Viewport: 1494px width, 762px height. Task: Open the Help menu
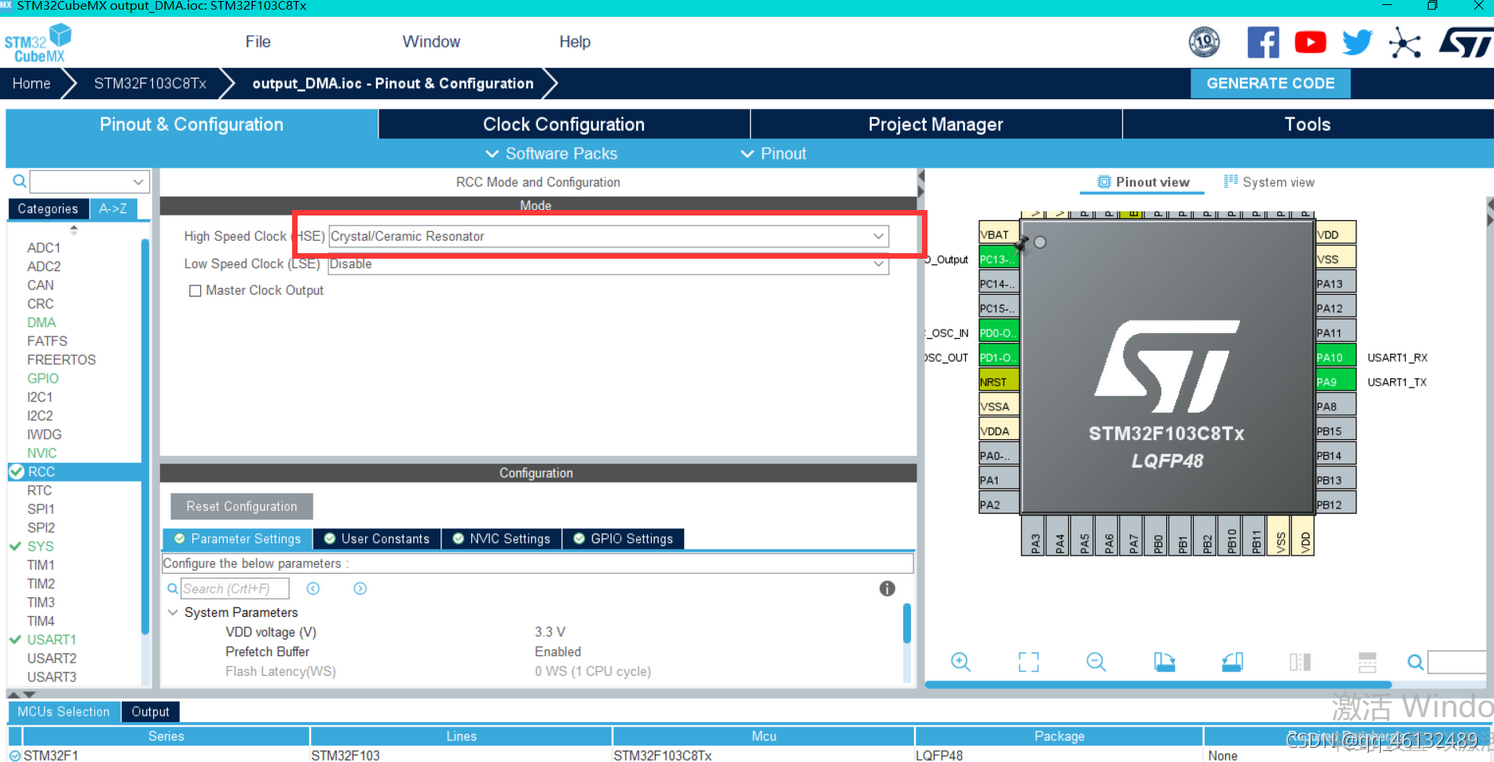click(x=574, y=42)
